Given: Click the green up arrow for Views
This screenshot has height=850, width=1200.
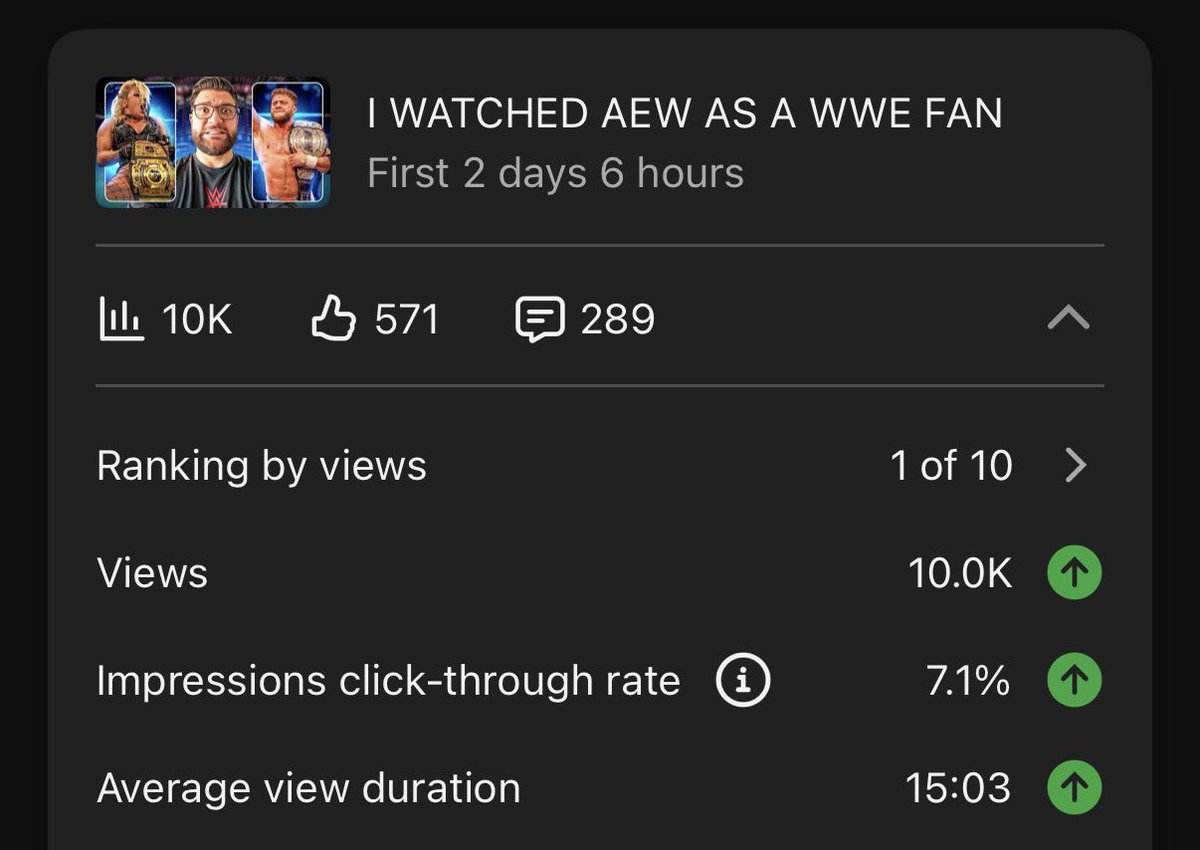Looking at the screenshot, I should point(1074,573).
